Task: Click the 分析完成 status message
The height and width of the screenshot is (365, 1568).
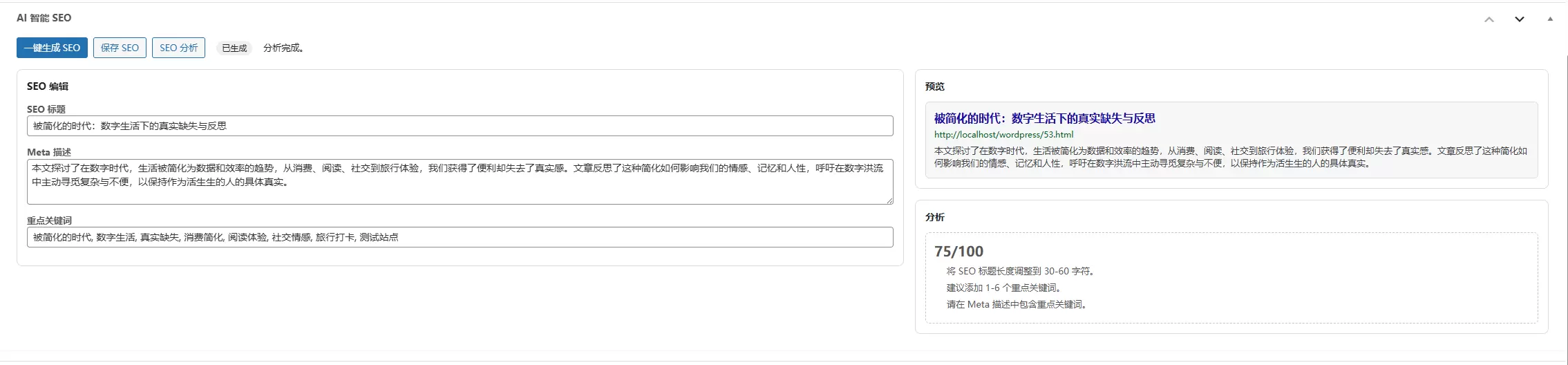Action: pyautogui.click(x=283, y=48)
